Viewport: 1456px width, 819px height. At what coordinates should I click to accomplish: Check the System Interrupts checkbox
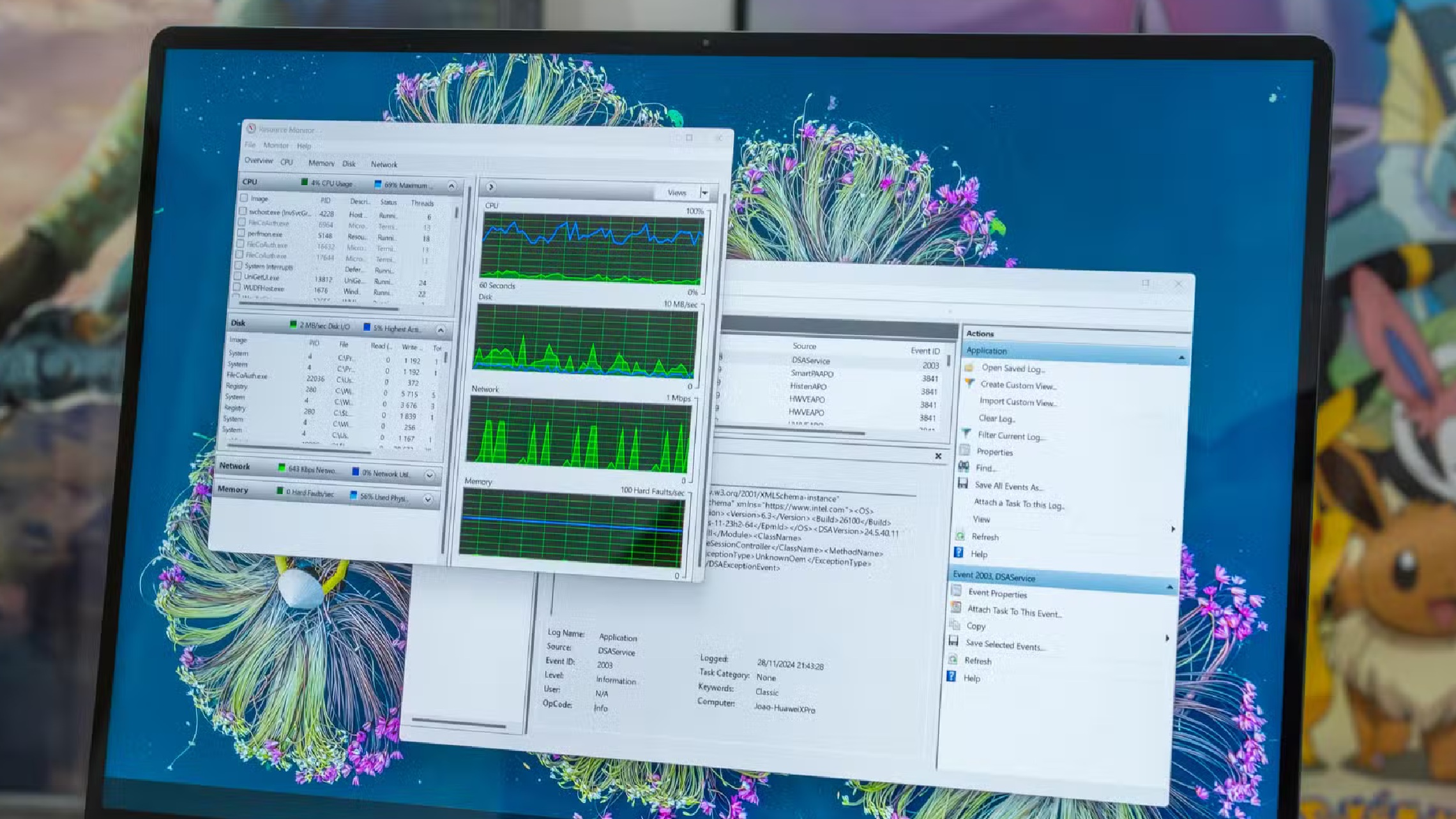pos(238,266)
